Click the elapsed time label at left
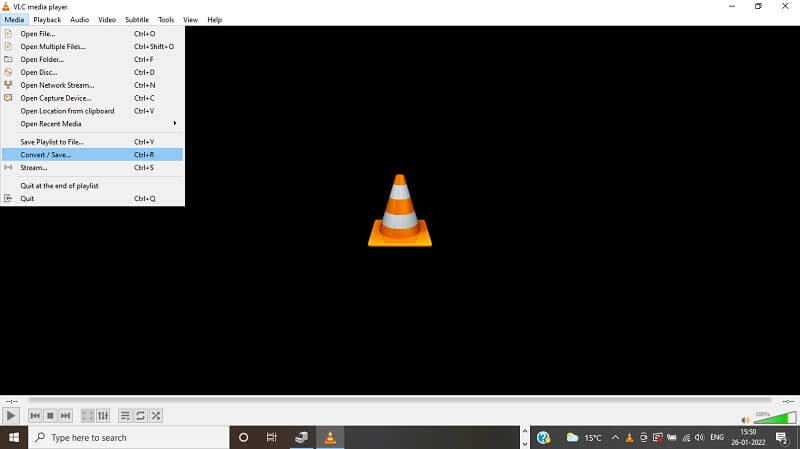 tap(11, 401)
